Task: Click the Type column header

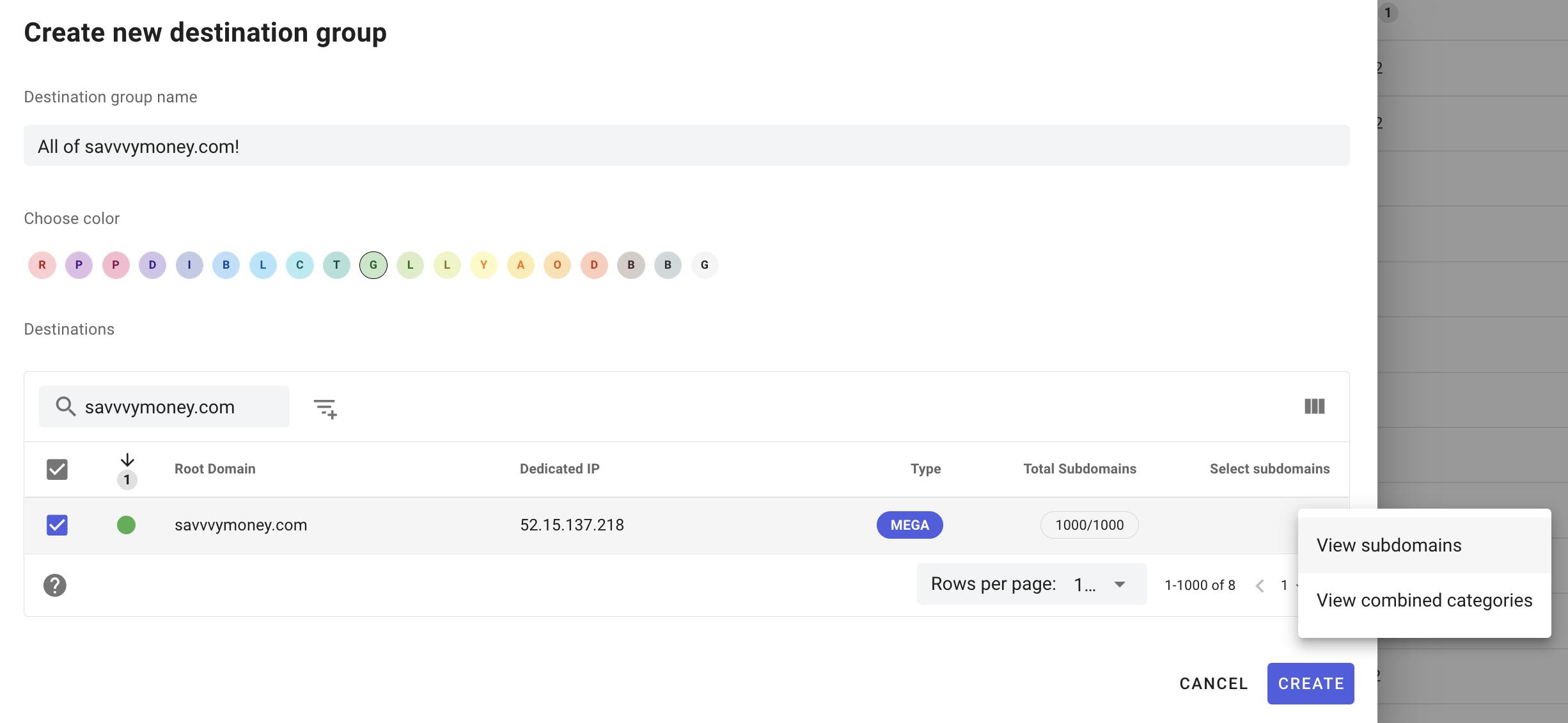Action: 925,468
